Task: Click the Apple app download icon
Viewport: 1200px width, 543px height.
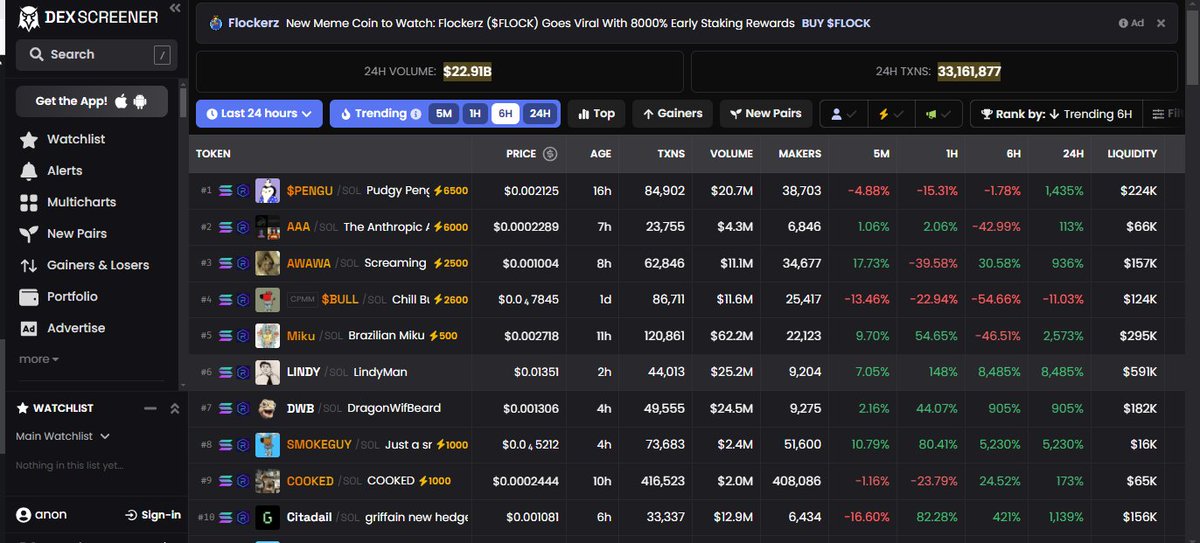Action: pyautogui.click(x=122, y=101)
